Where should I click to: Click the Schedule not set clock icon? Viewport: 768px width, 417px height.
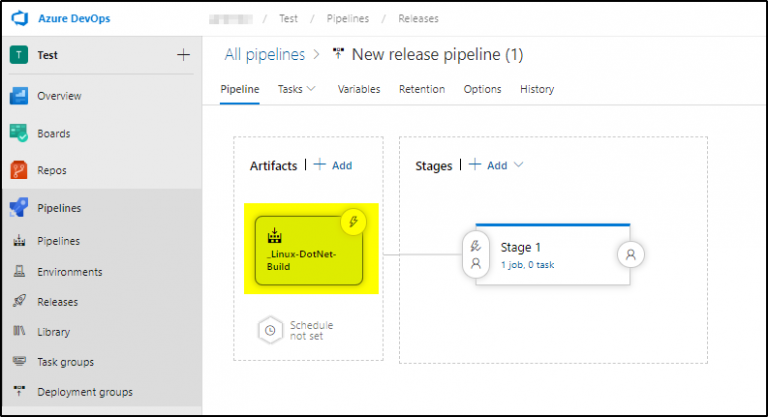(270, 331)
